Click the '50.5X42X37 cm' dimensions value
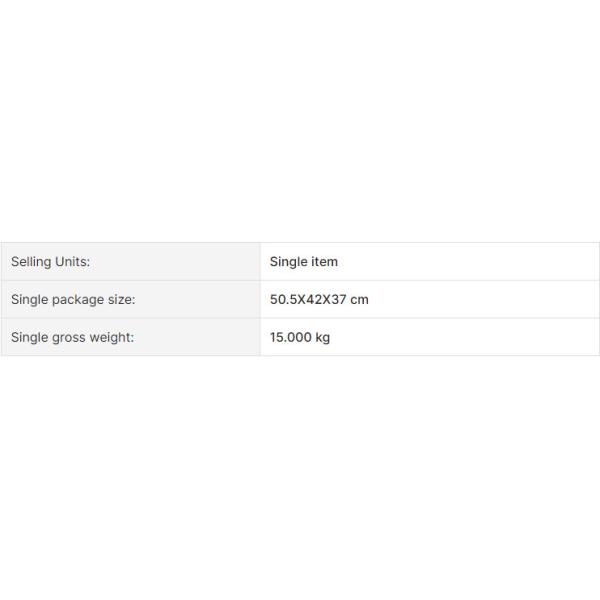The height and width of the screenshot is (600, 600). point(319,300)
